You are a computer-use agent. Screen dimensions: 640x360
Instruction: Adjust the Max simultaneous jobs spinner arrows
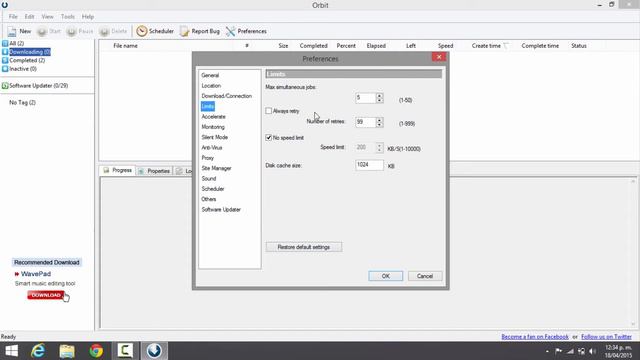coord(380,98)
